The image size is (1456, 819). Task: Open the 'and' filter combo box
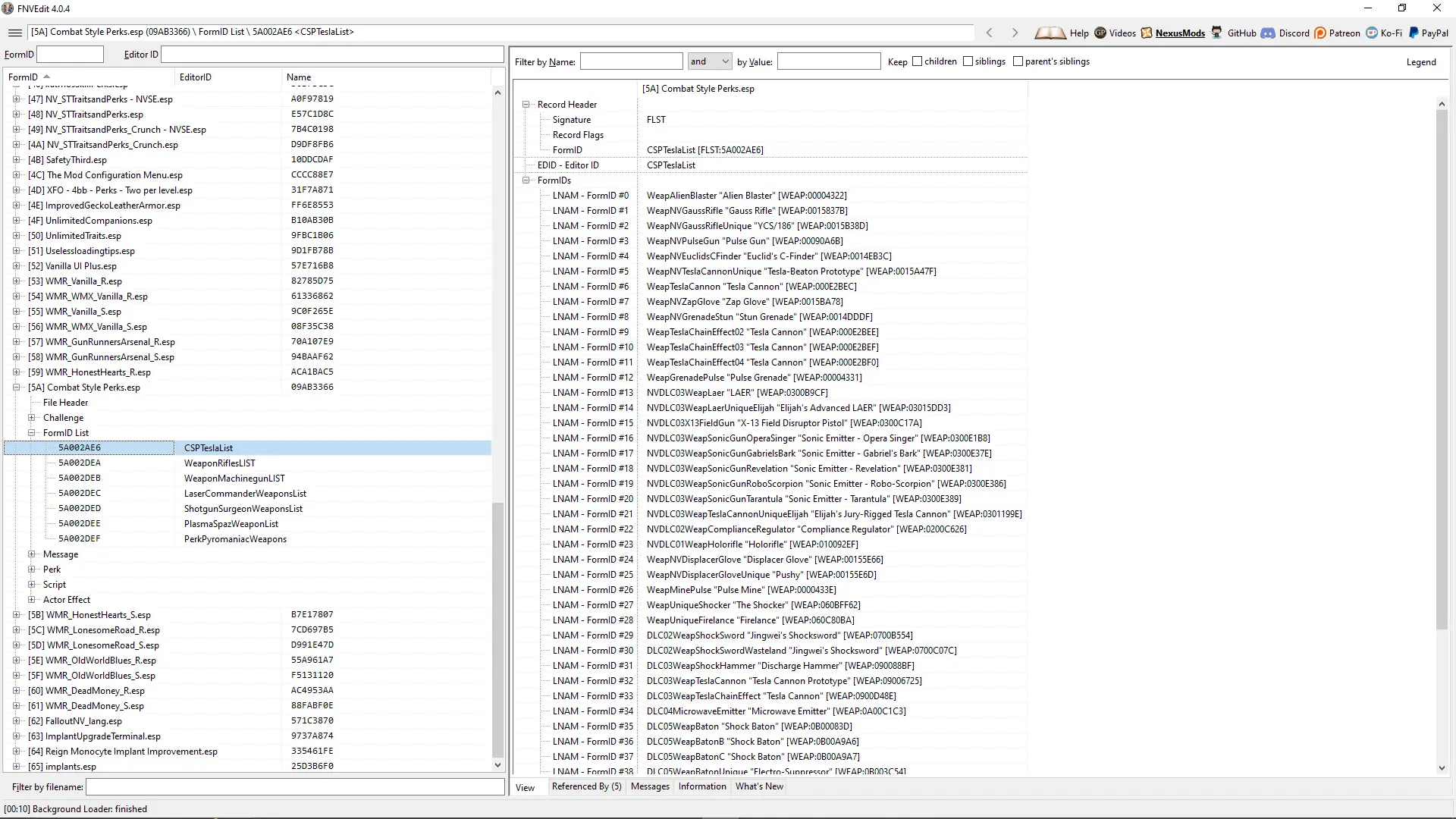(x=710, y=61)
